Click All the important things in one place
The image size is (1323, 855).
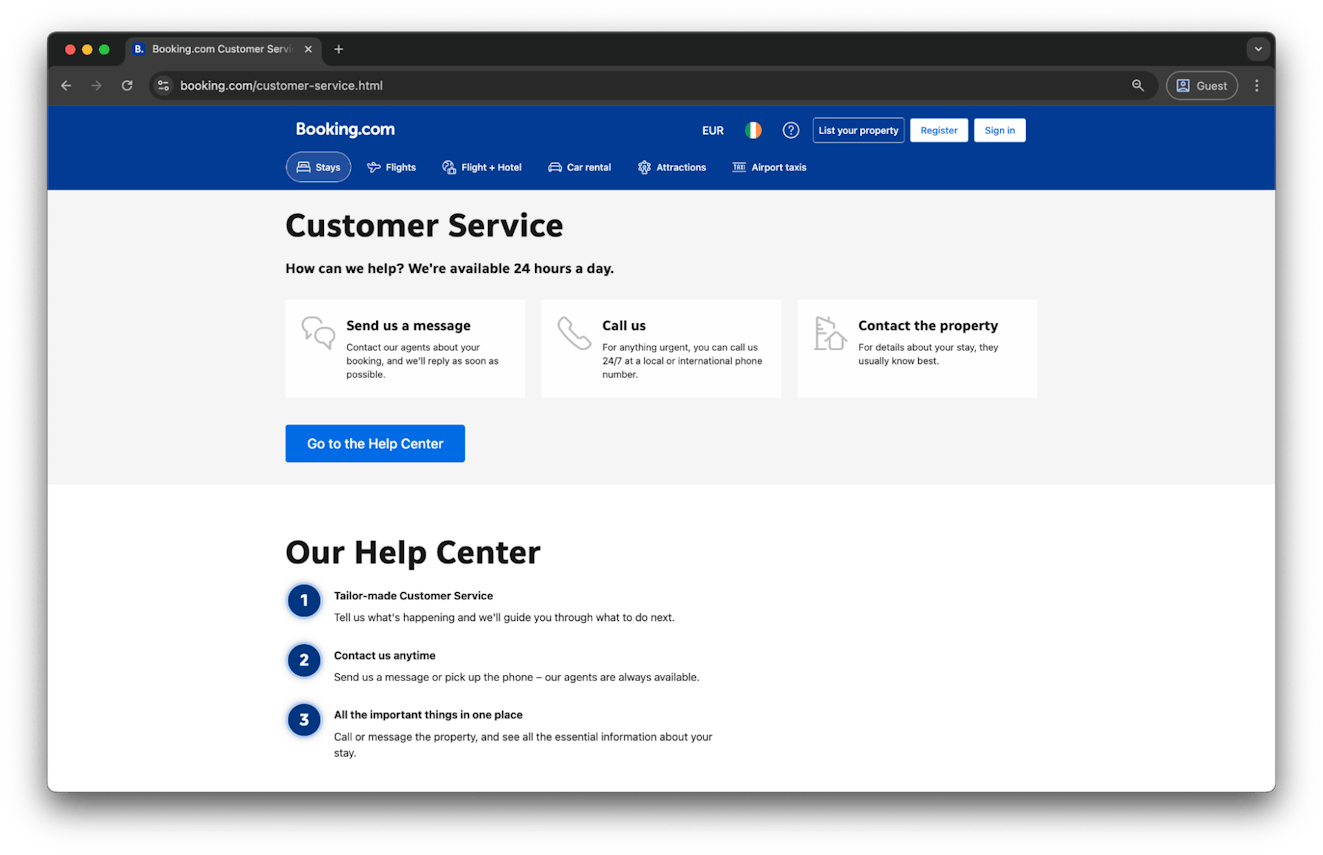pos(428,715)
